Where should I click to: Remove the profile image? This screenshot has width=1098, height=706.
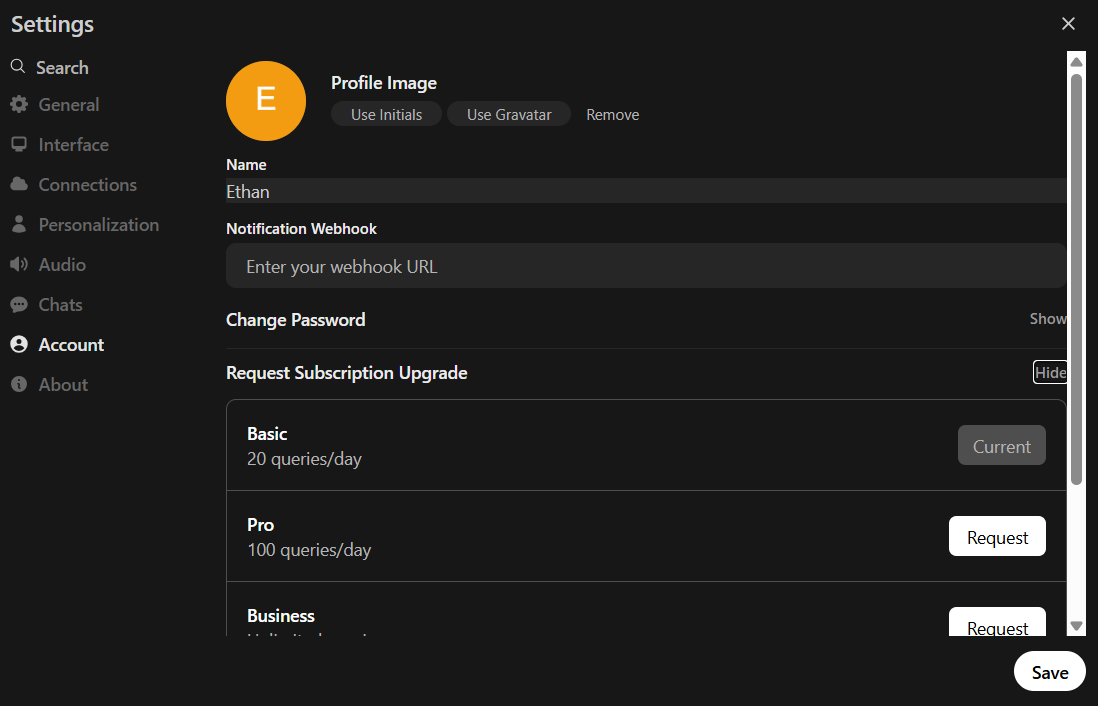click(612, 115)
